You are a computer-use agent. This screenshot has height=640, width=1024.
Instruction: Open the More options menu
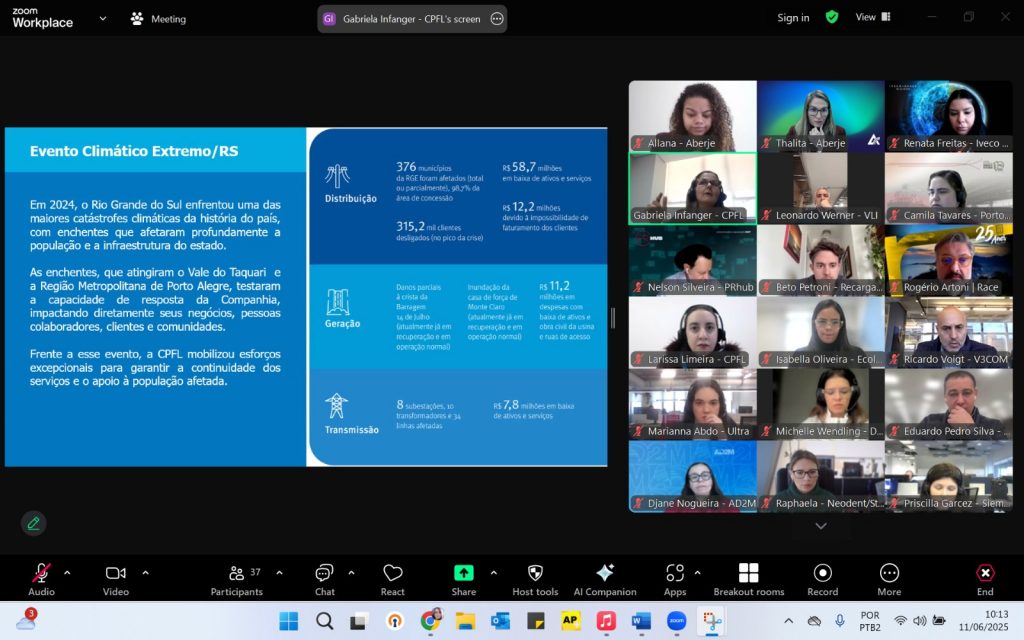pos(889,578)
